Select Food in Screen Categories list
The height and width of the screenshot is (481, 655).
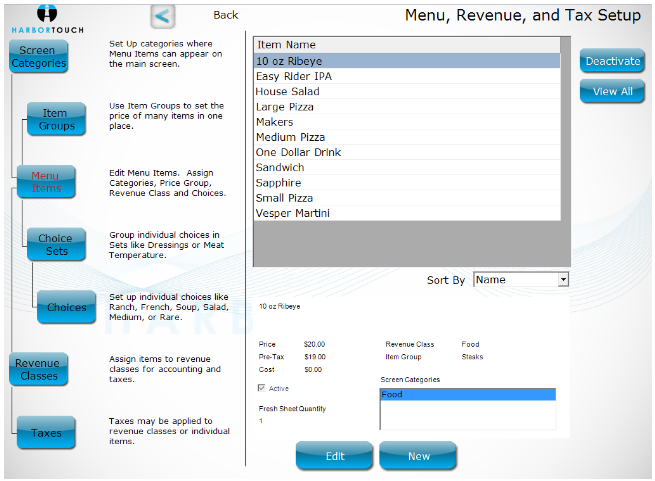point(467,395)
